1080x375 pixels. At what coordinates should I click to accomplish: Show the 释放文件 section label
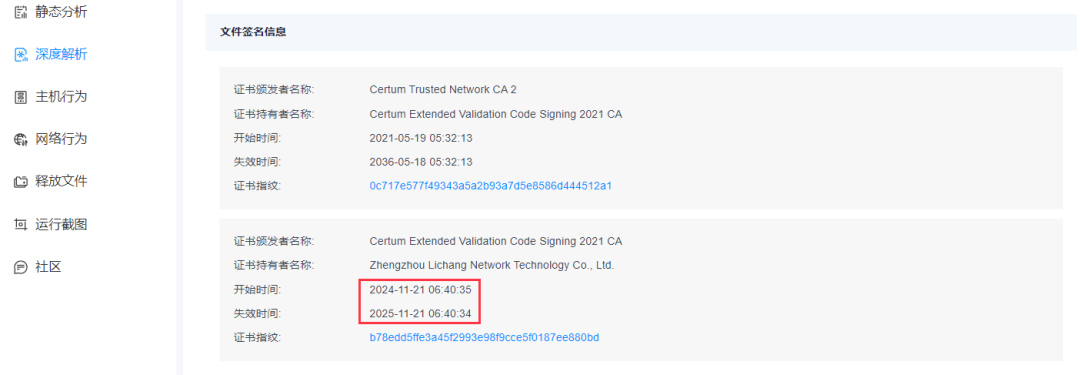tap(61, 181)
